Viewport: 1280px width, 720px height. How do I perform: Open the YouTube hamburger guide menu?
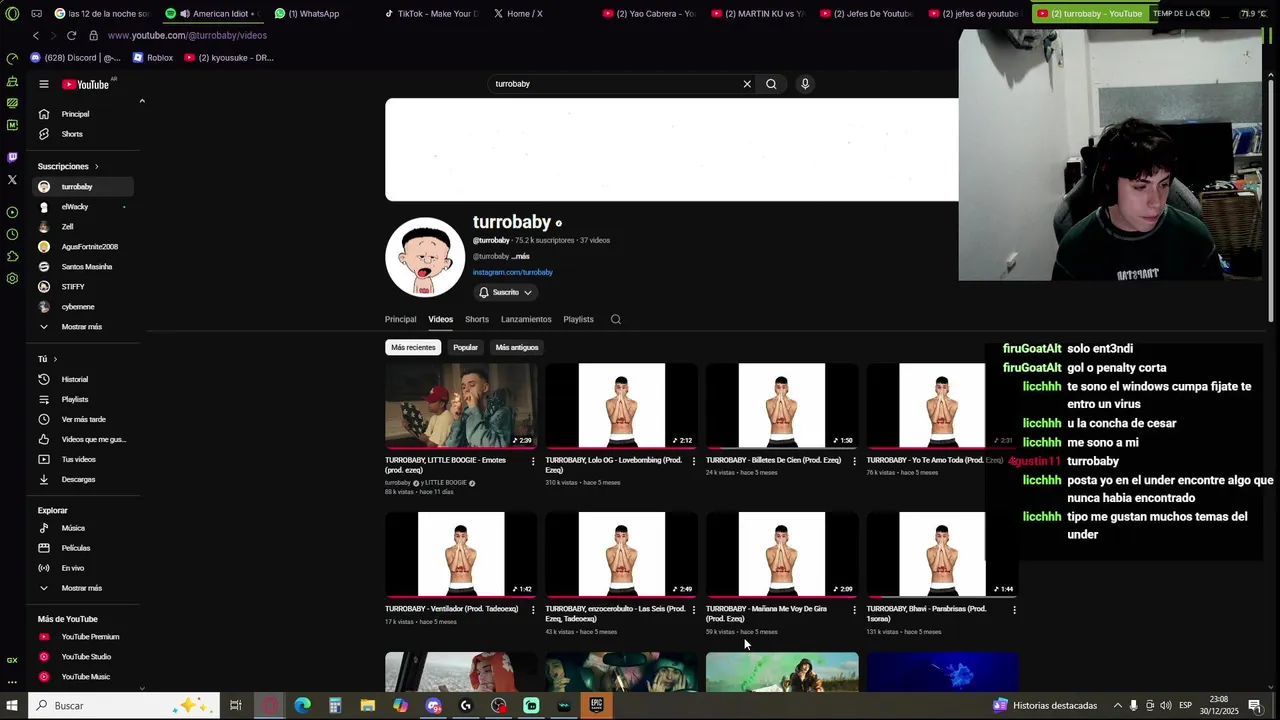click(43, 84)
